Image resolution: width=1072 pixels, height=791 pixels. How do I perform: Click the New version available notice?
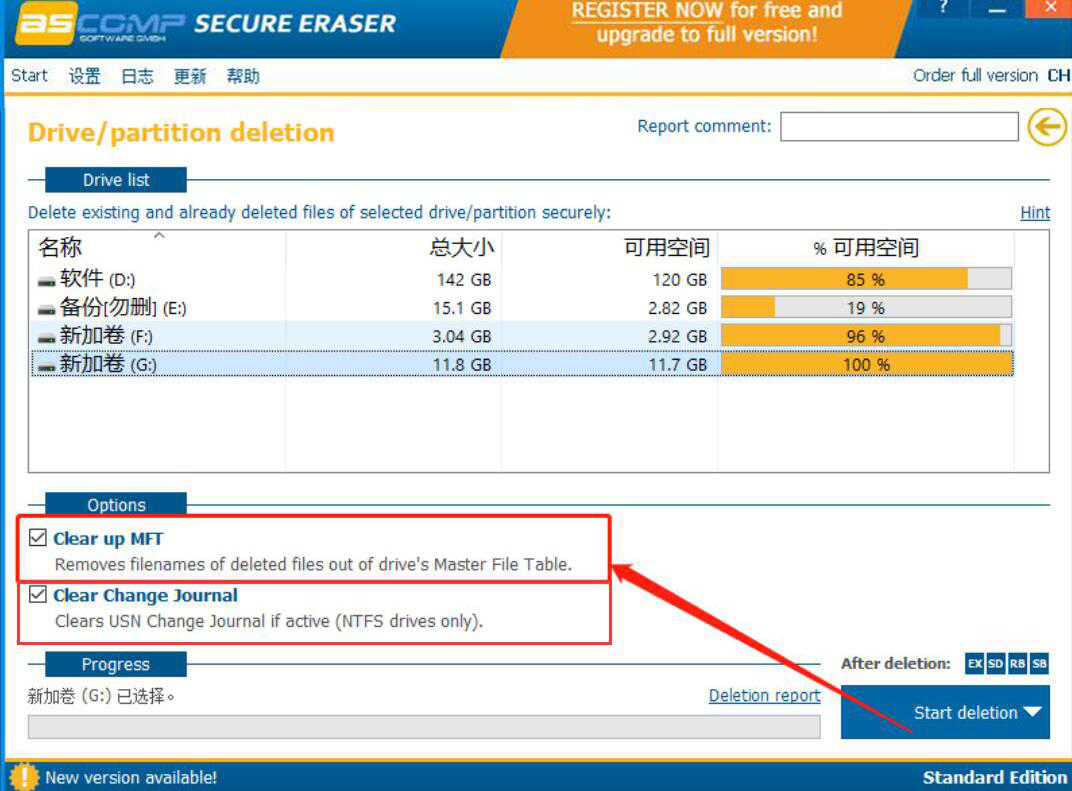[x=131, y=777]
